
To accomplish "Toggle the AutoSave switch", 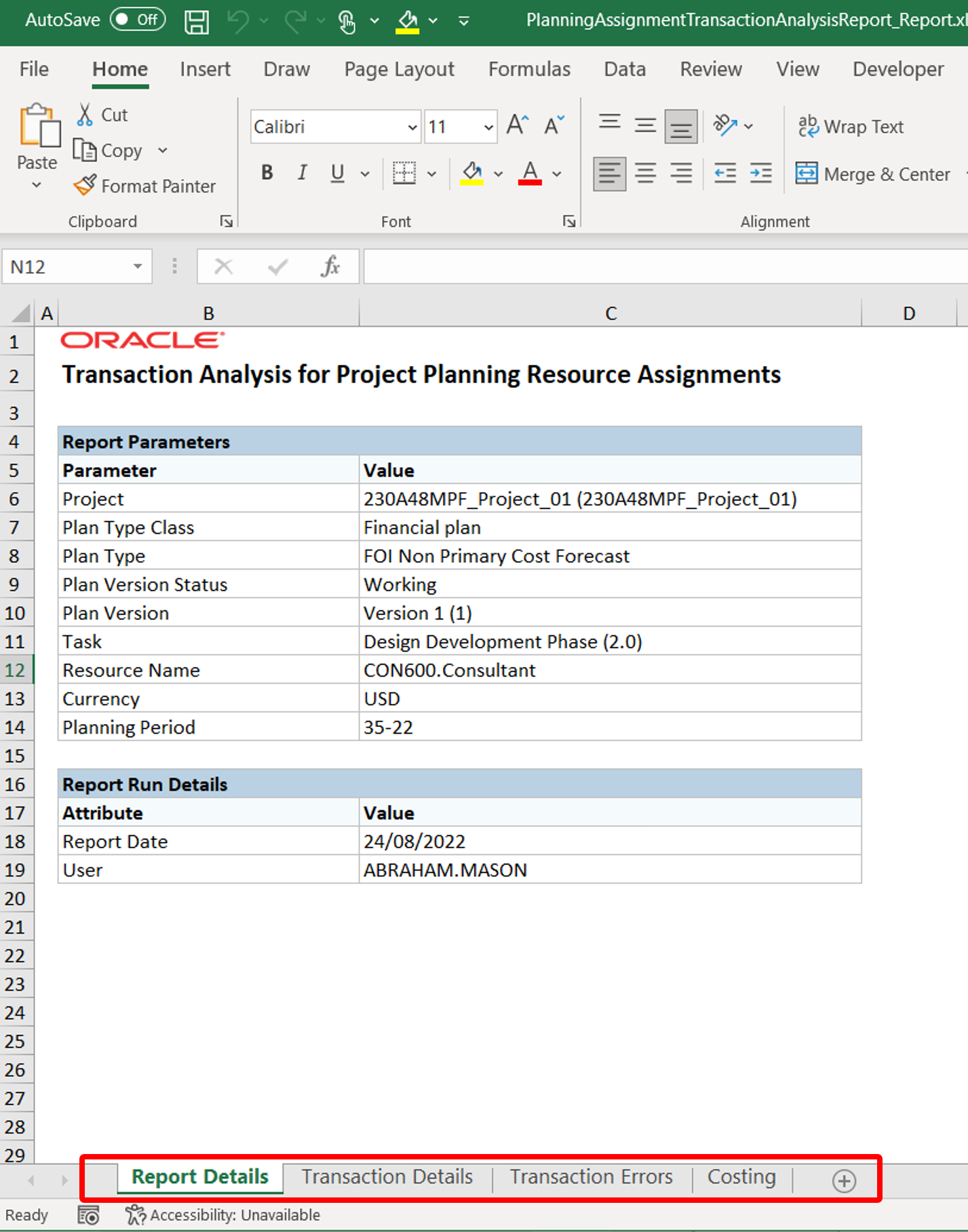I will point(138,20).
